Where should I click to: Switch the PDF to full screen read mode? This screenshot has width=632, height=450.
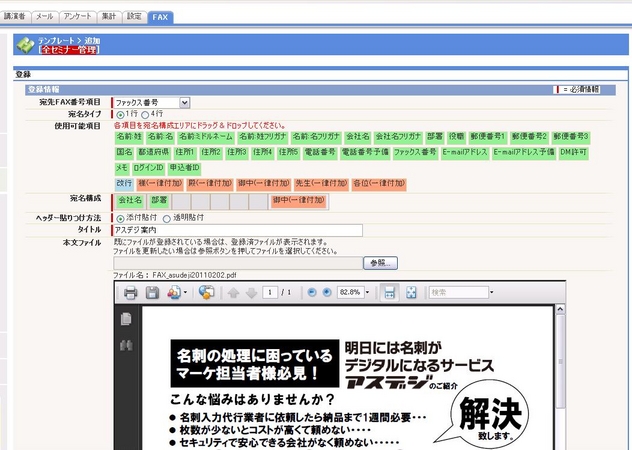click(x=411, y=292)
